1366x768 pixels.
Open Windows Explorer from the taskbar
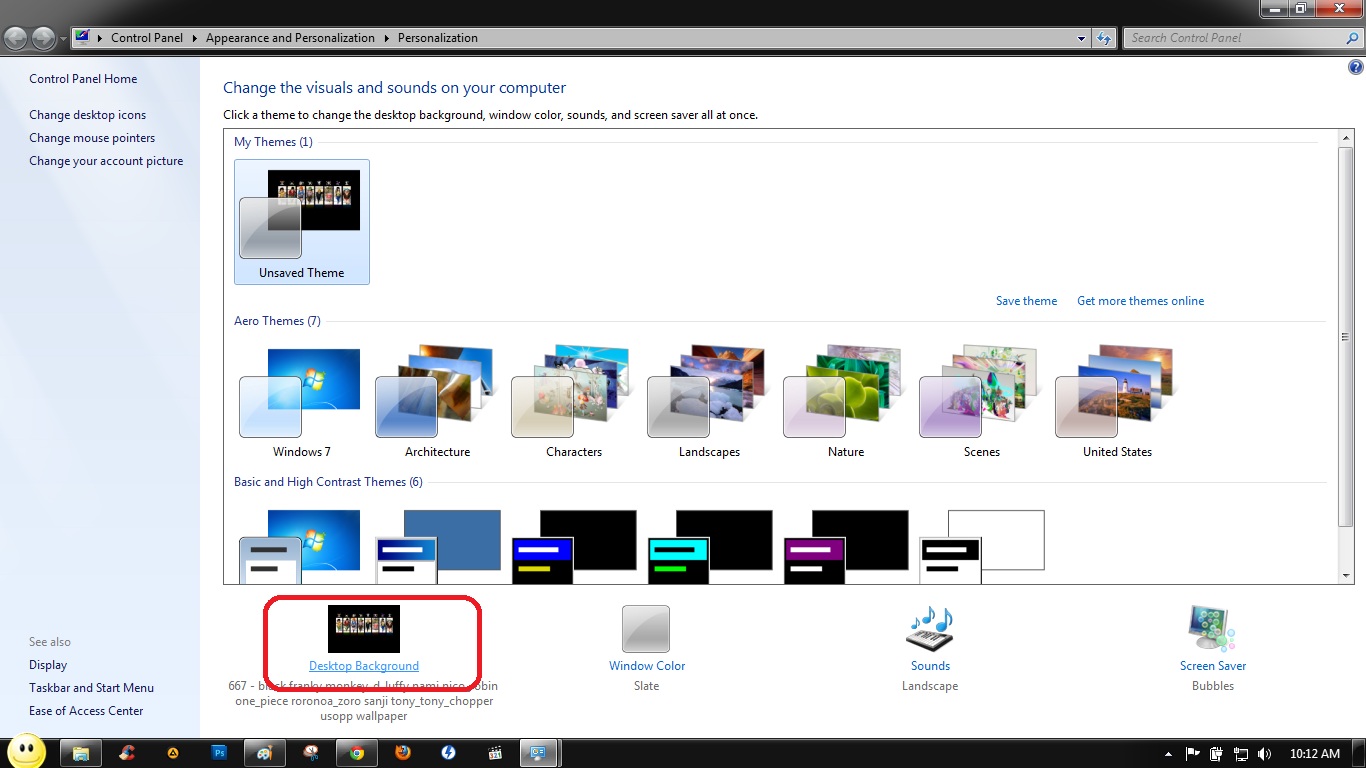tap(81, 753)
